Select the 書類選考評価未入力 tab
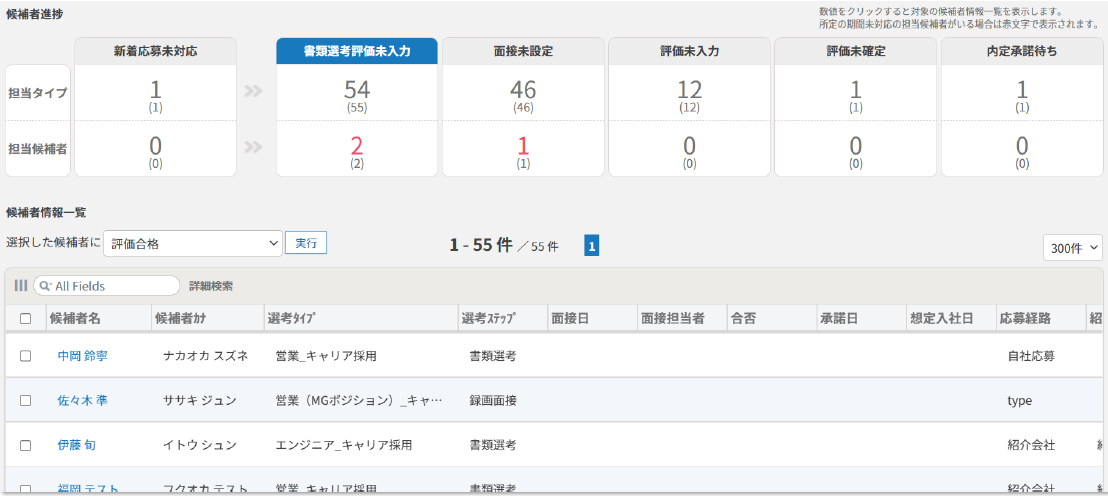 (357, 51)
